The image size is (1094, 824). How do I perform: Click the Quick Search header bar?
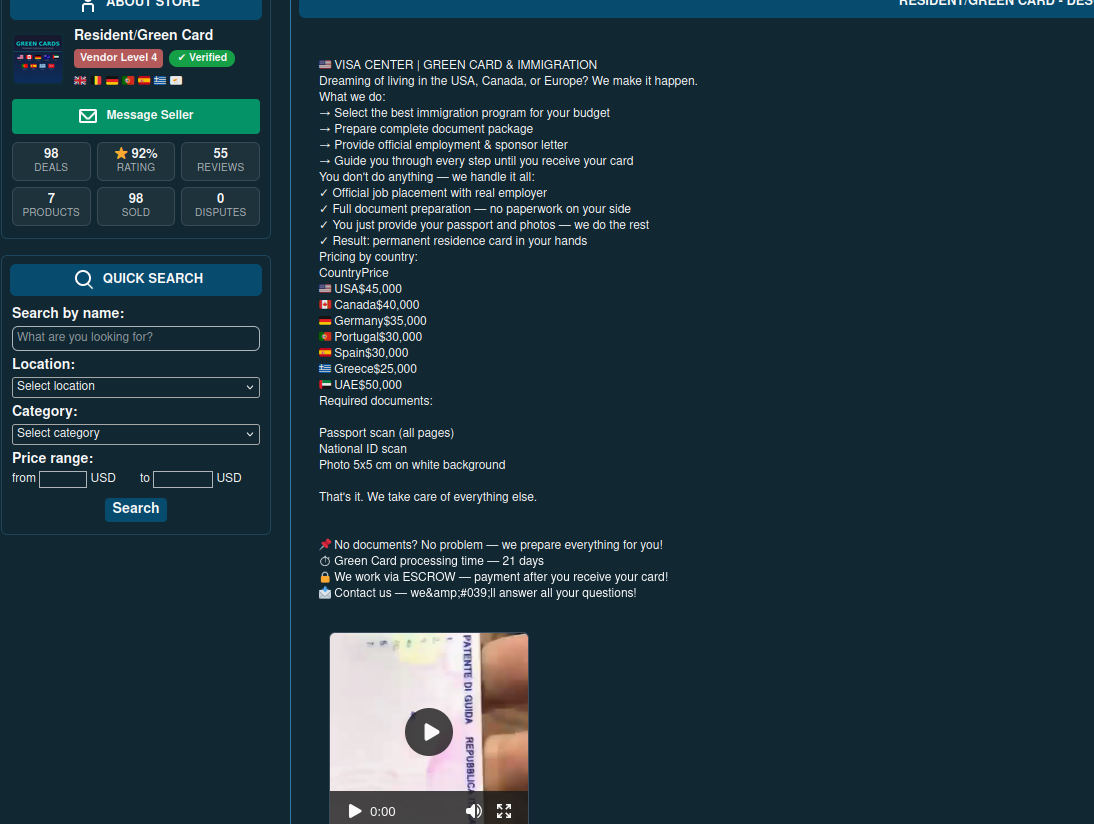pos(136,279)
